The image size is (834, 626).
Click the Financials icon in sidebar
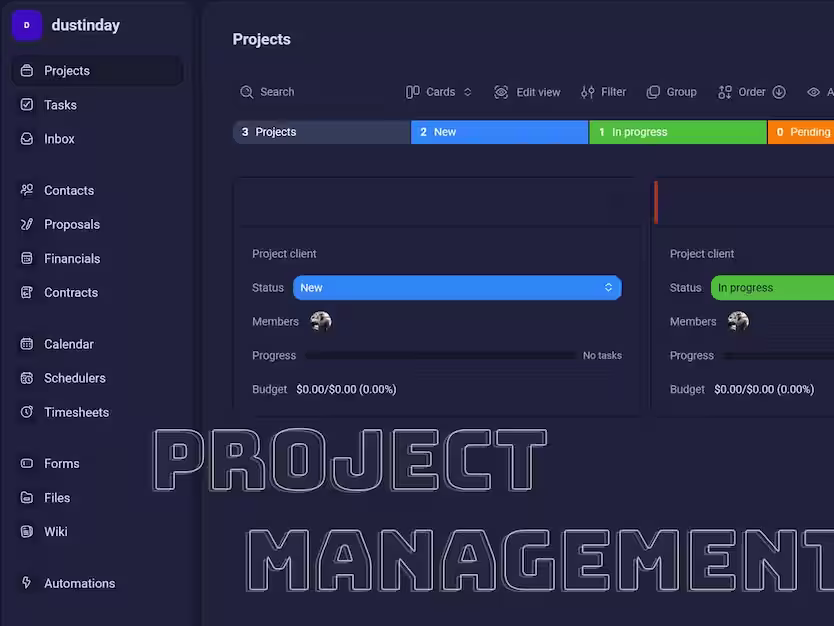27,258
